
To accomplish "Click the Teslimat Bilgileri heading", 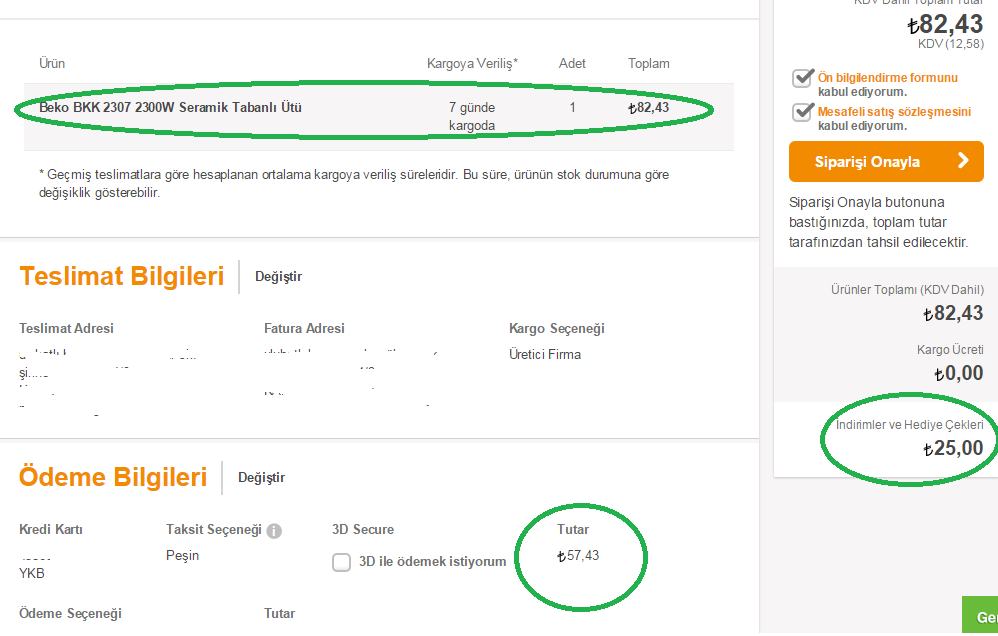I will pyautogui.click(x=121, y=277).
